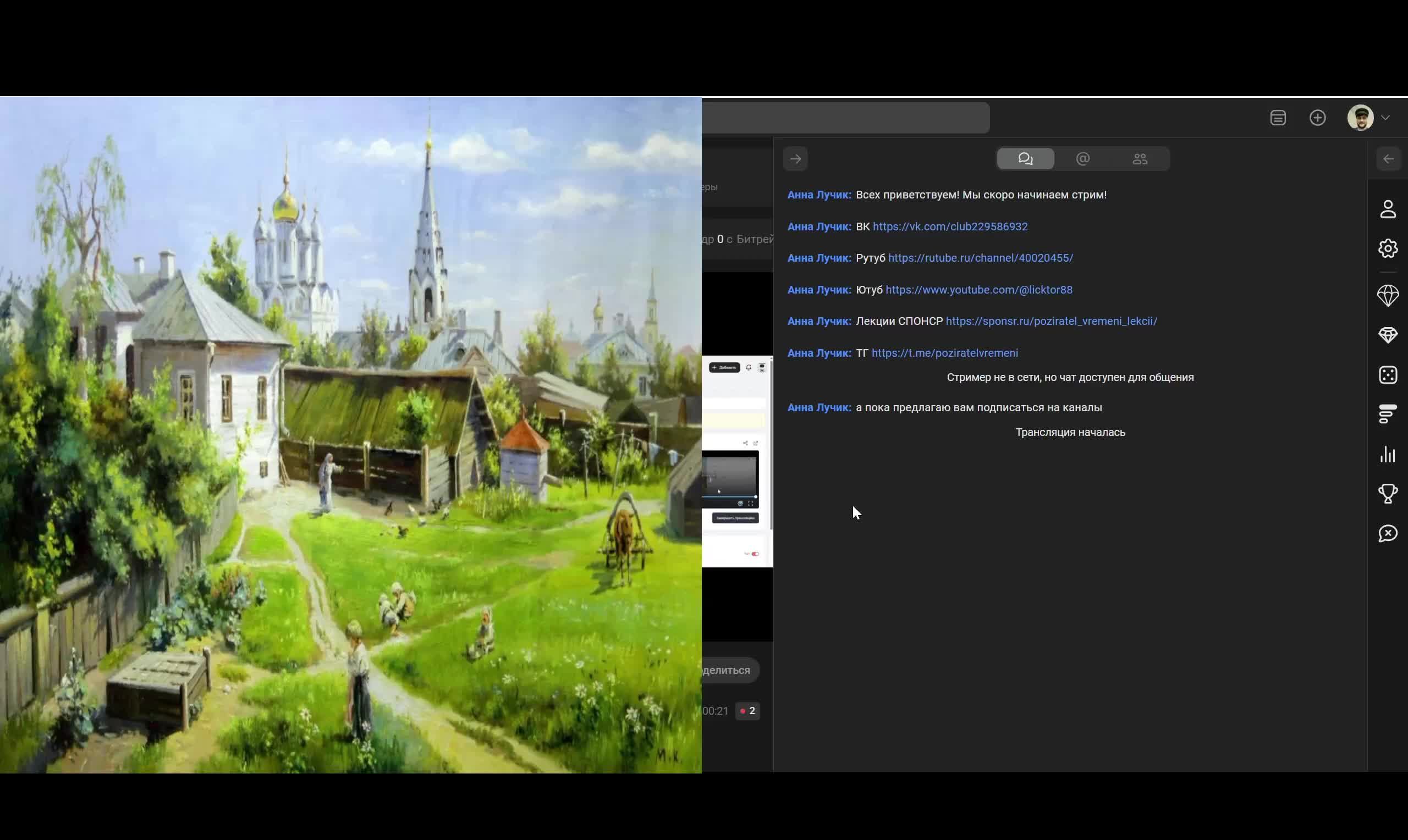Collapse chat with right arrow button
The height and width of the screenshot is (840, 1408).
tap(795, 159)
